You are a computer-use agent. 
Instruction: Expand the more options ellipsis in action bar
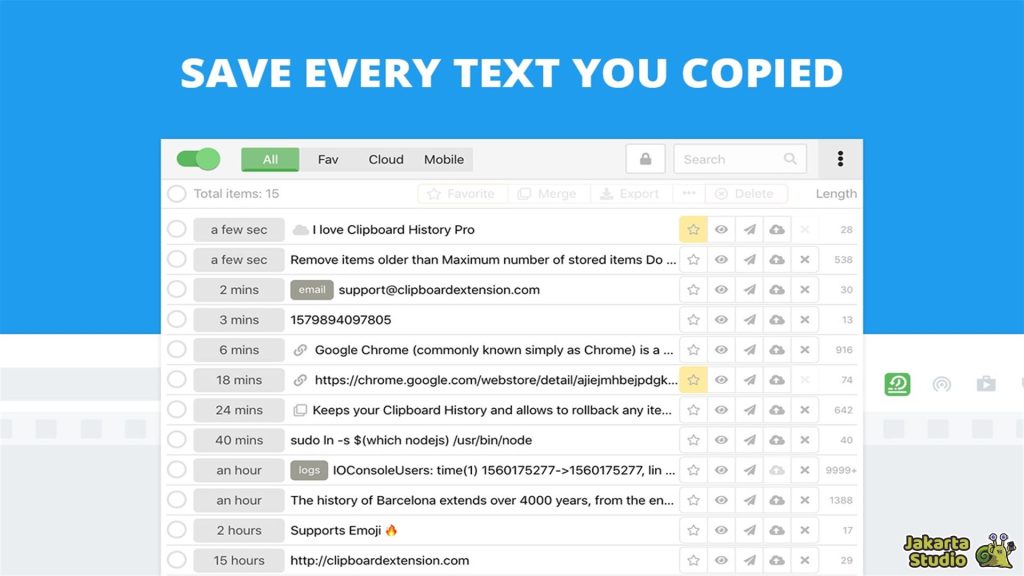tap(689, 194)
